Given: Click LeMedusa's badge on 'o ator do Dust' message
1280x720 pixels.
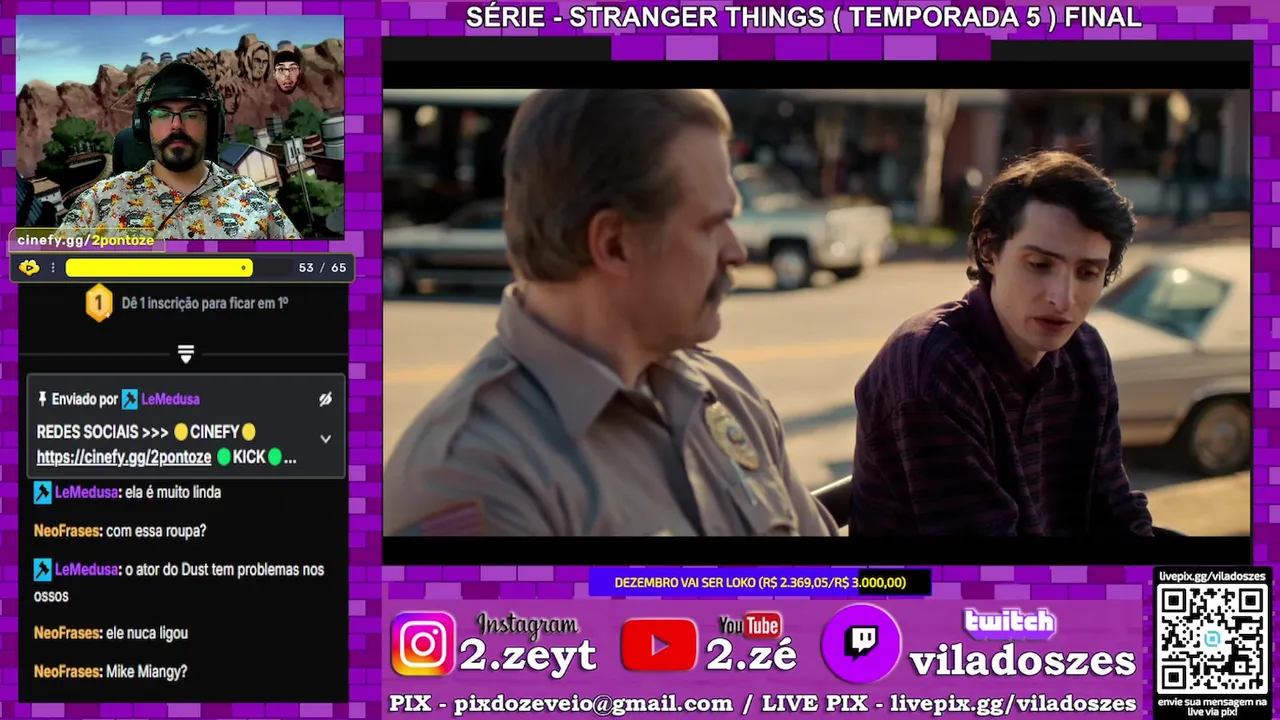Looking at the screenshot, I should pyautogui.click(x=42, y=569).
